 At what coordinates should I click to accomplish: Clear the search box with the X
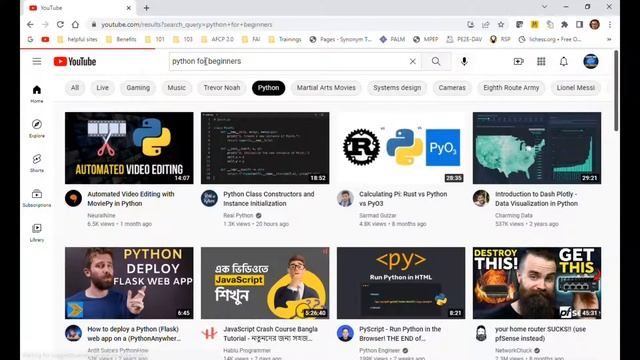[x=413, y=61]
